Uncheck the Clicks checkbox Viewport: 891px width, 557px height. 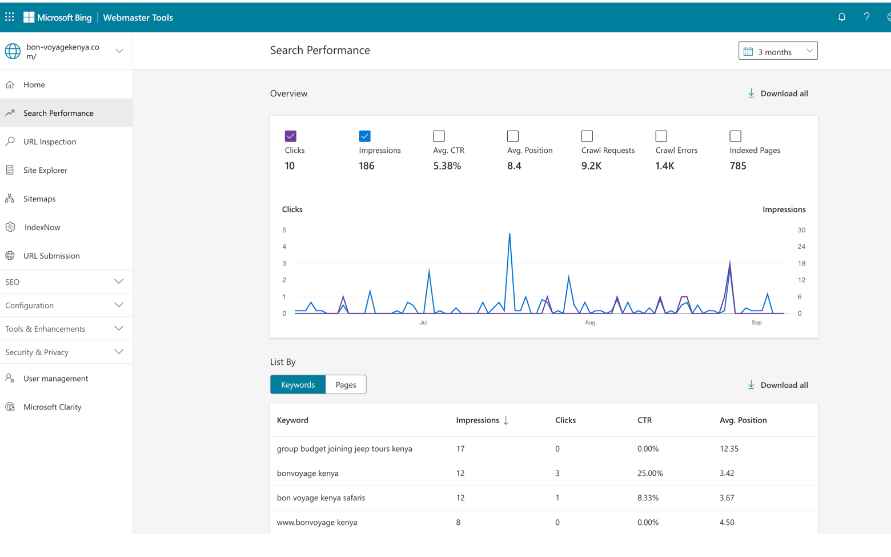click(291, 136)
